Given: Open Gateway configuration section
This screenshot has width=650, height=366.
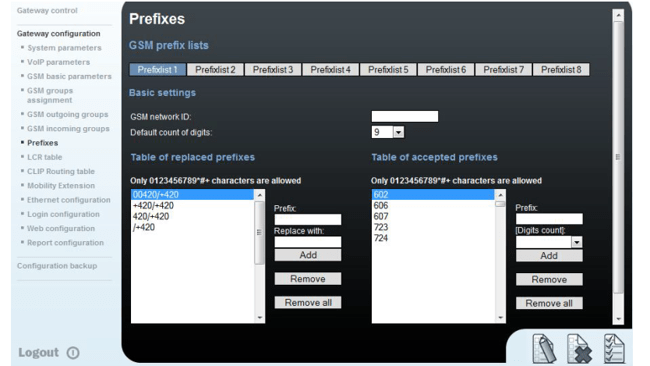Looking at the screenshot, I should click(58, 33).
